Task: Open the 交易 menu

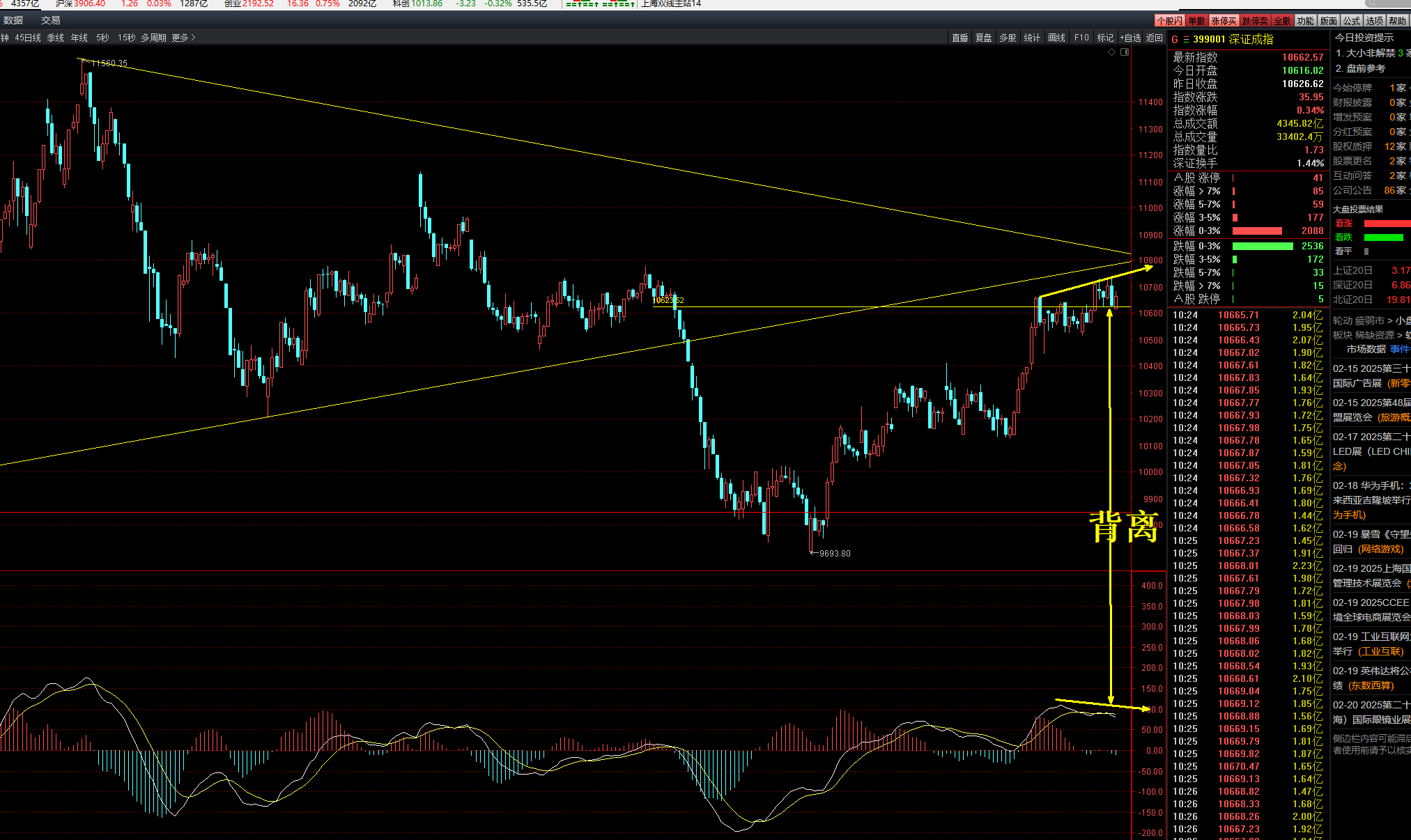Action: coord(50,20)
